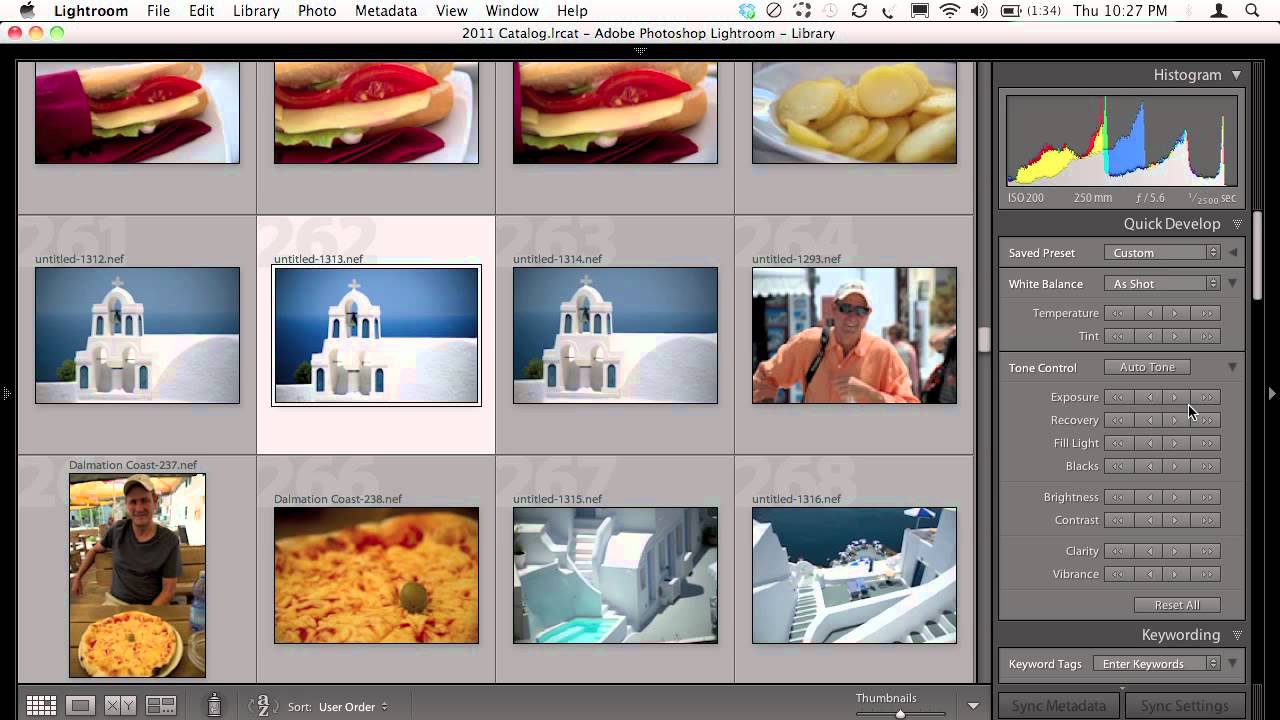This screenshot has height=720, width=1280.
Task: Collapse the Quick Develop panel
Action: tap(1237, 224)
